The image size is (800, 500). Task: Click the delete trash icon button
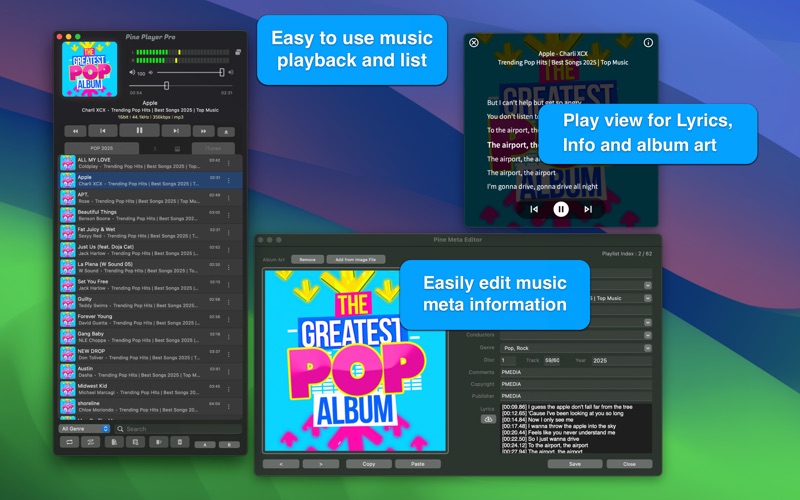point(180,442)
